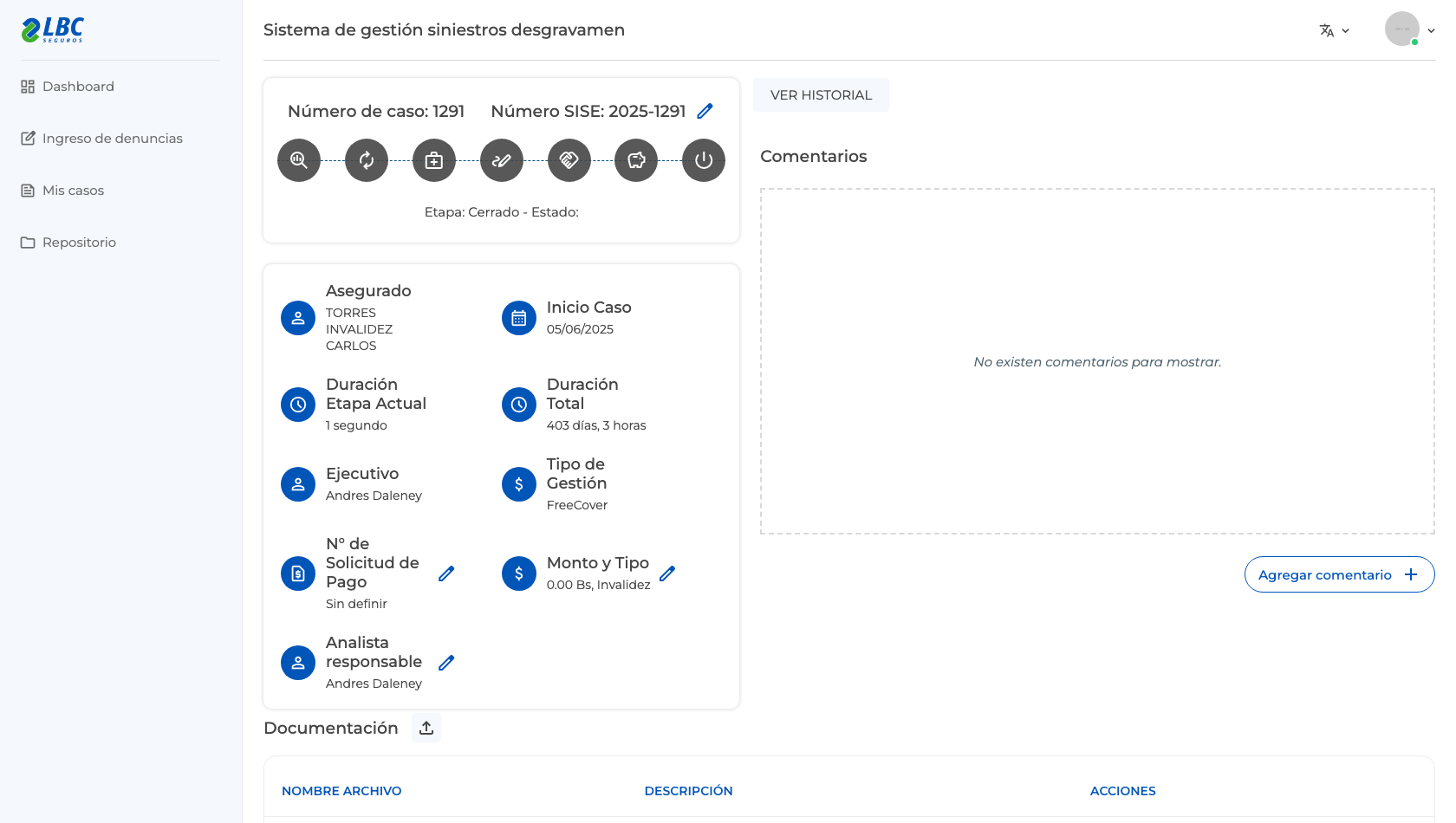
Task: Edit the Monto y Tipo value
Action: pos(667,574)
